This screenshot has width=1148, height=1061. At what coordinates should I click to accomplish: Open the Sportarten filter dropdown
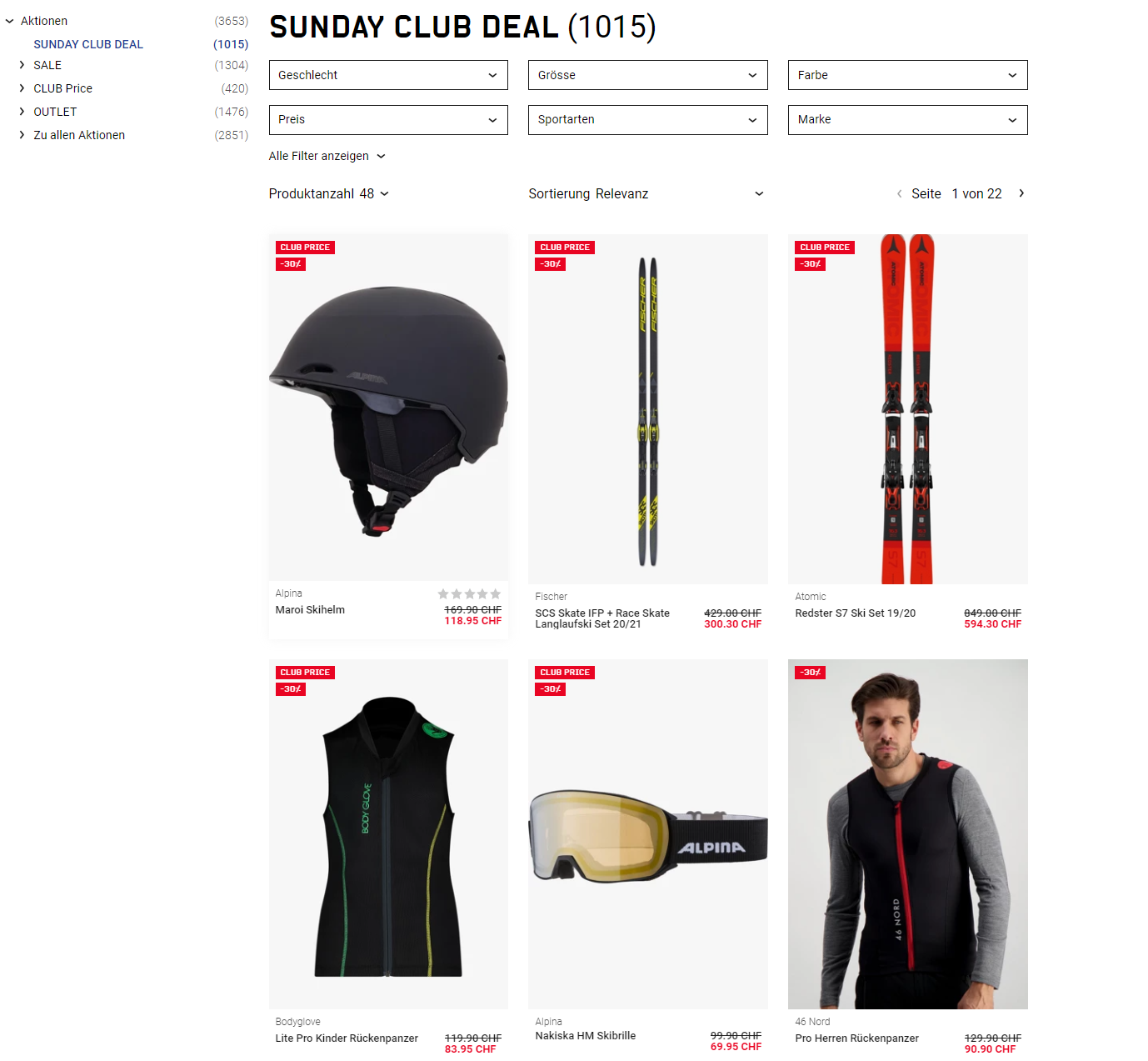pyautogui.click(x=648, y=120)
